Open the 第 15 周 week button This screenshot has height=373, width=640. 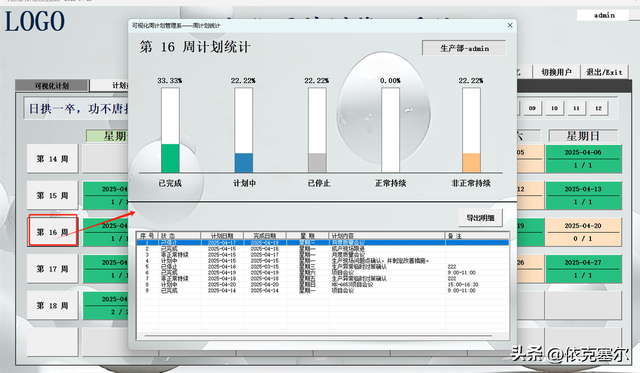click(x=52, y=195)
